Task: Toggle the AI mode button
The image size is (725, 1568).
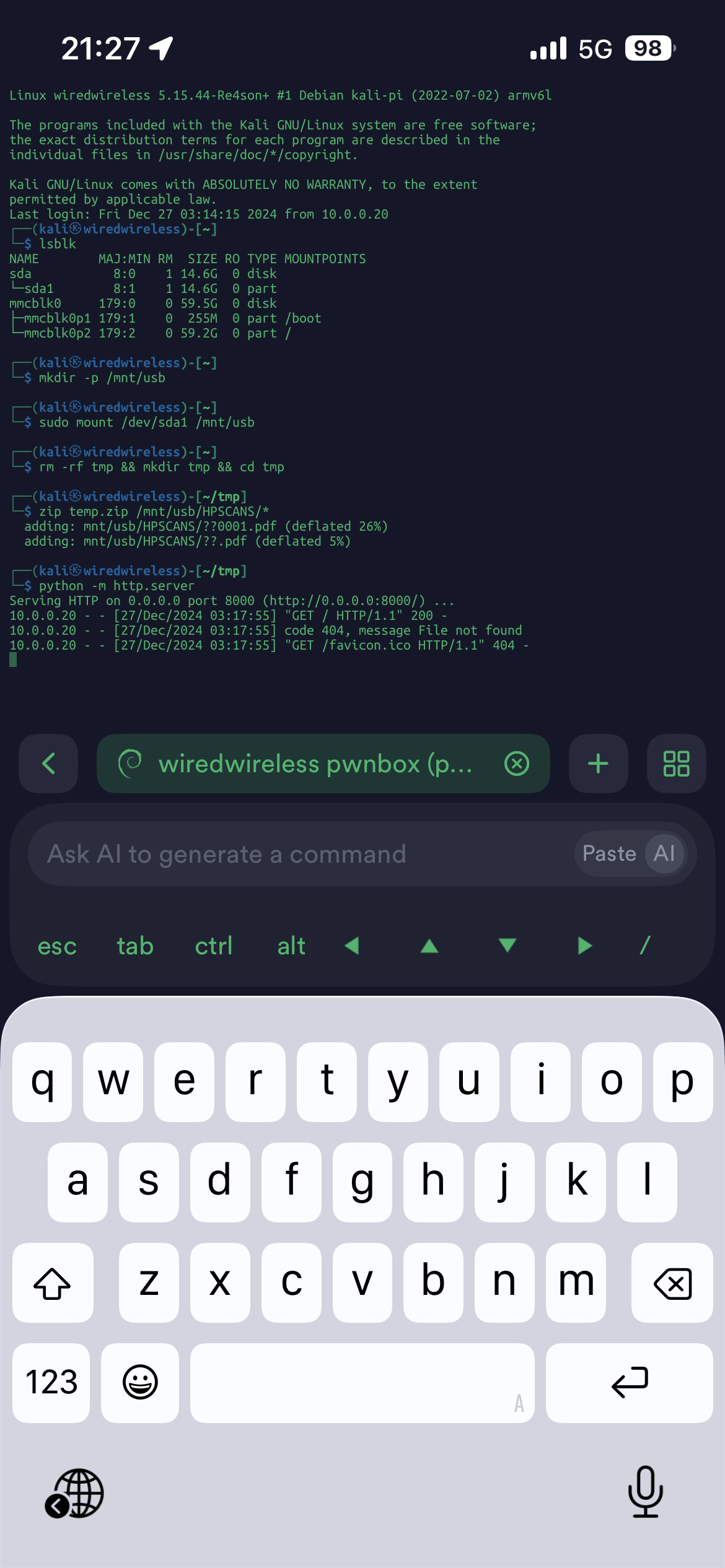Action: tap(664, 854)
